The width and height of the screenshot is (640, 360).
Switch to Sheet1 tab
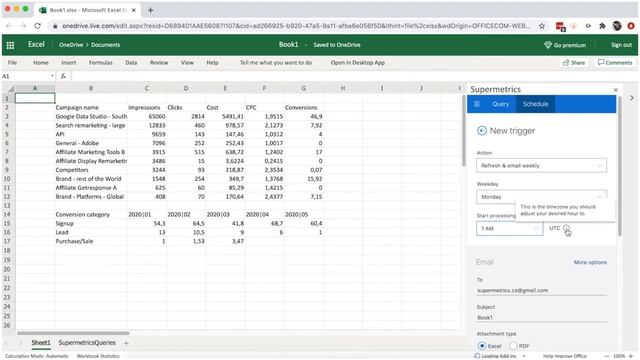pyautogui.click(x=41, y=343)
